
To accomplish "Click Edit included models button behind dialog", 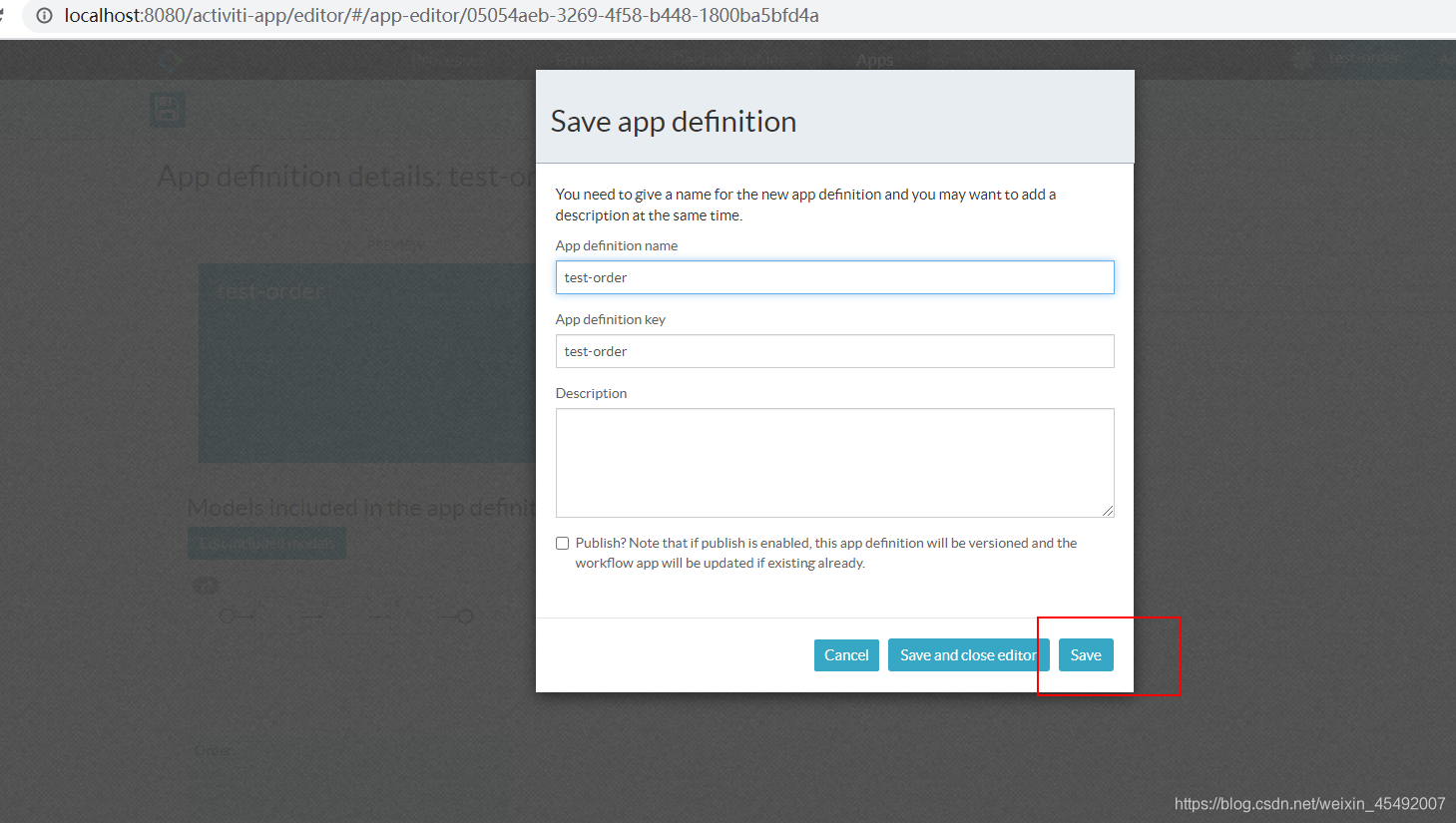I will [266, 544].
